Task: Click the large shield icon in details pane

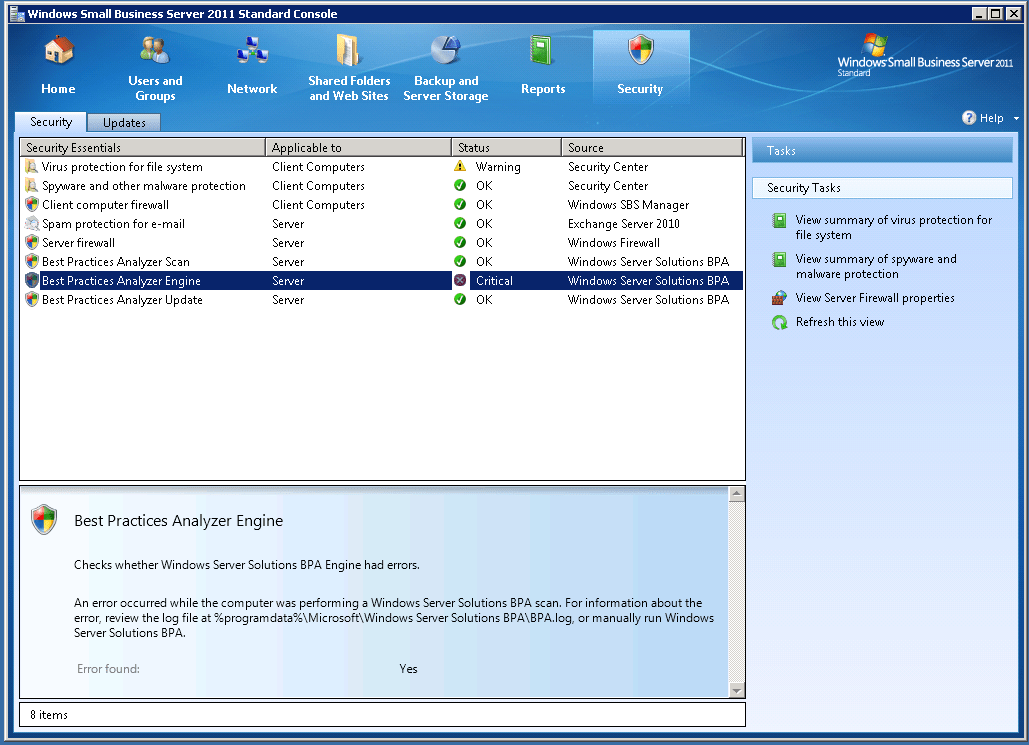Action: pos(44,519)
